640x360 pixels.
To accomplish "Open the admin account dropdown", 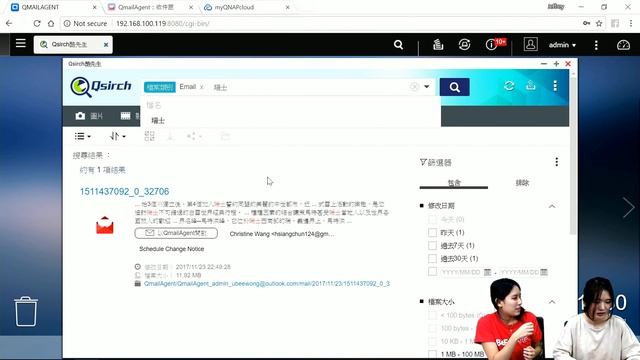I will [562, 45].
